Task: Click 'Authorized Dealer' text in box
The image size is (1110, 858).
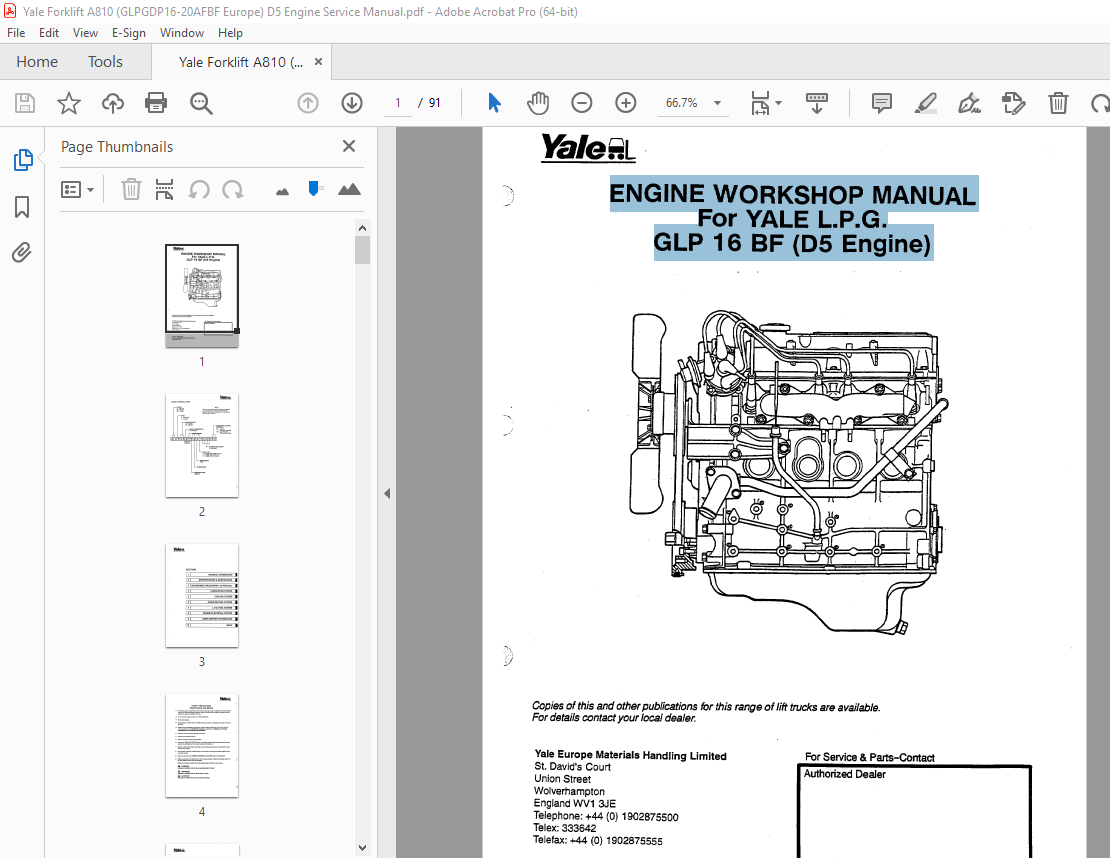Action: (845, 774)
